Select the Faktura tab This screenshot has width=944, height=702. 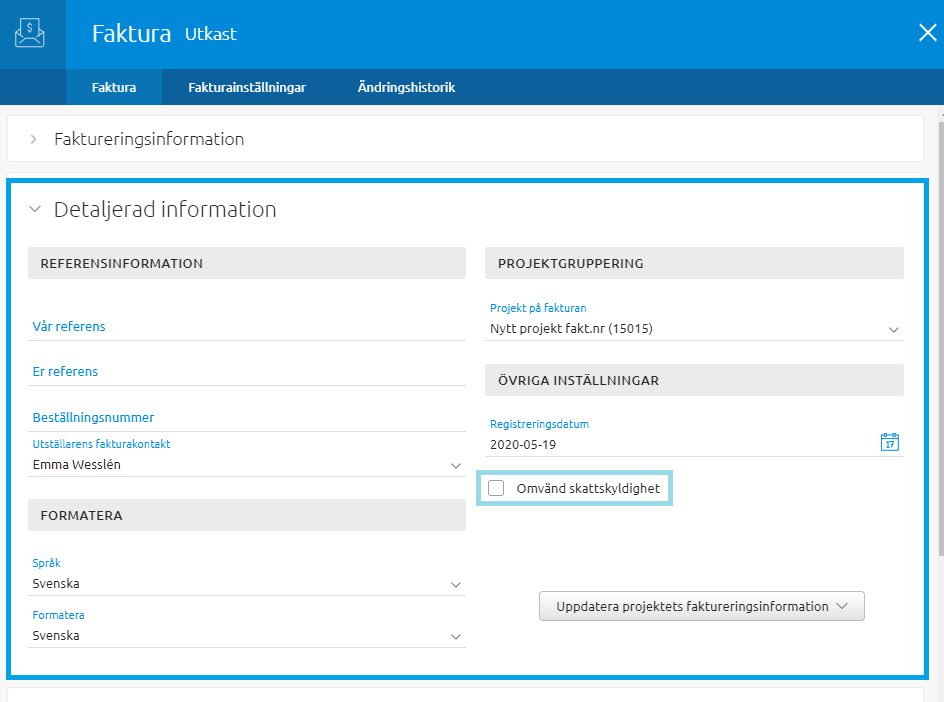coord(114,88)
